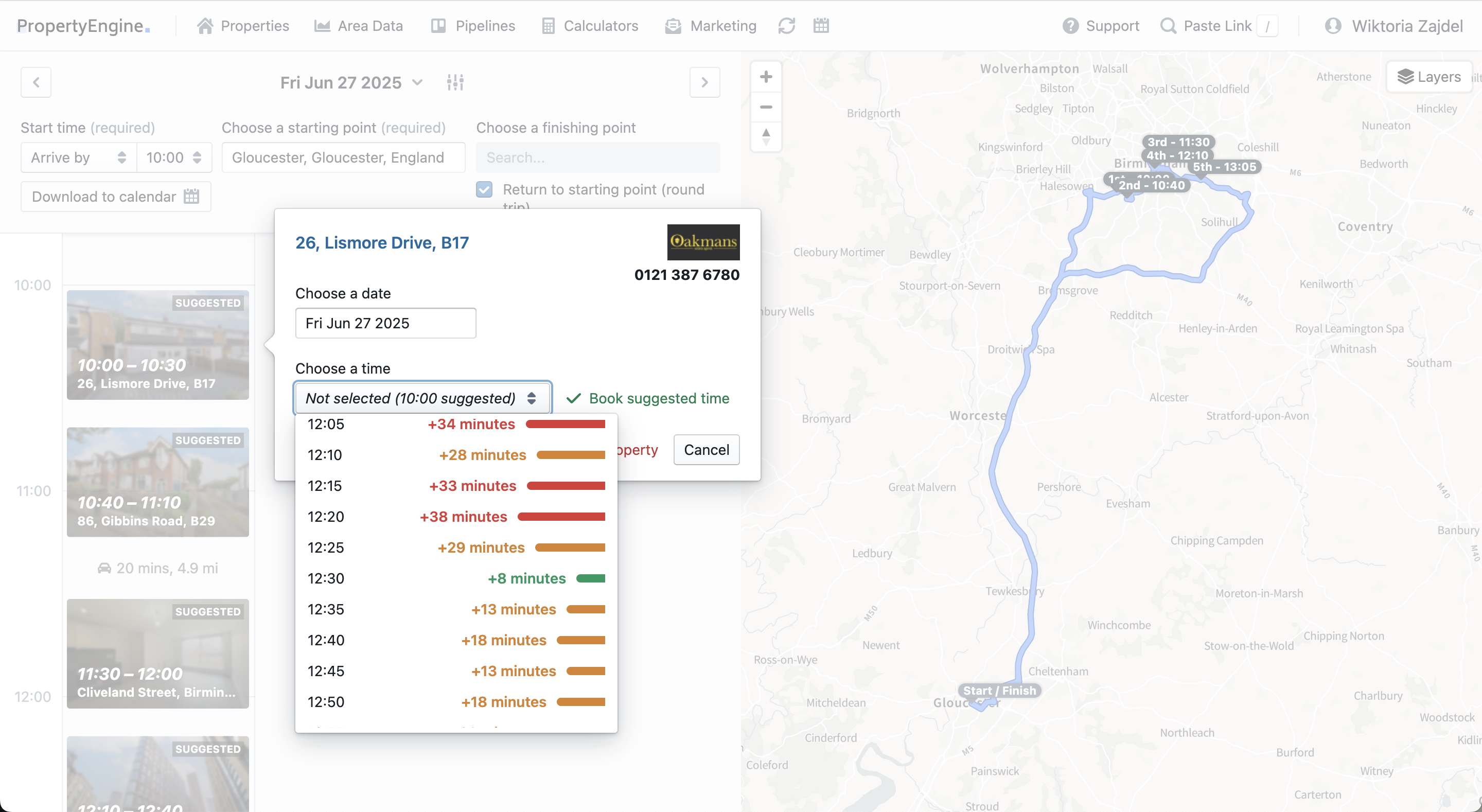The image size is (1482, 812).
Task: Click the Choose a date field
Action: [x=385, y=323]
